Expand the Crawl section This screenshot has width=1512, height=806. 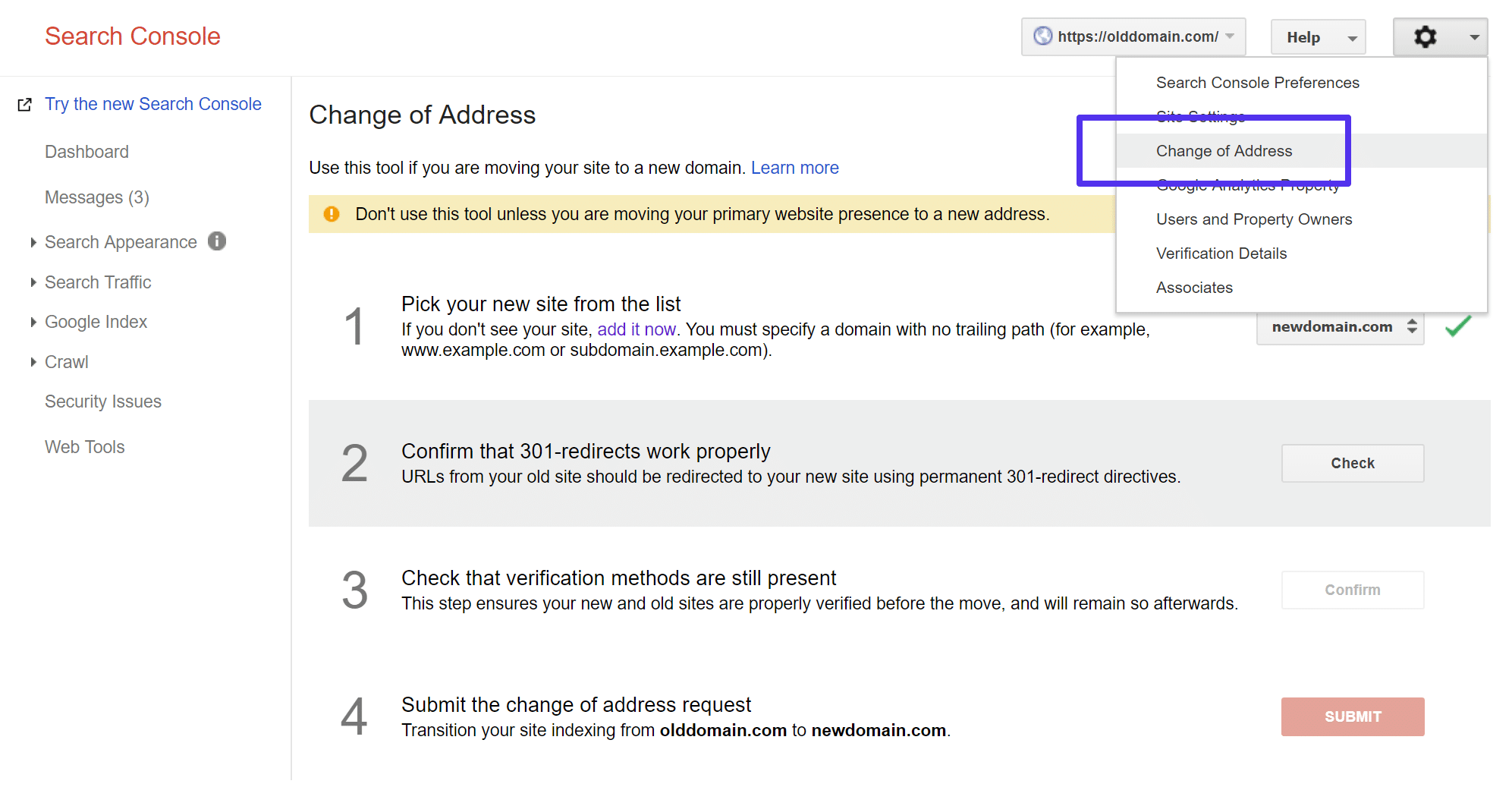tap(67, 361)
